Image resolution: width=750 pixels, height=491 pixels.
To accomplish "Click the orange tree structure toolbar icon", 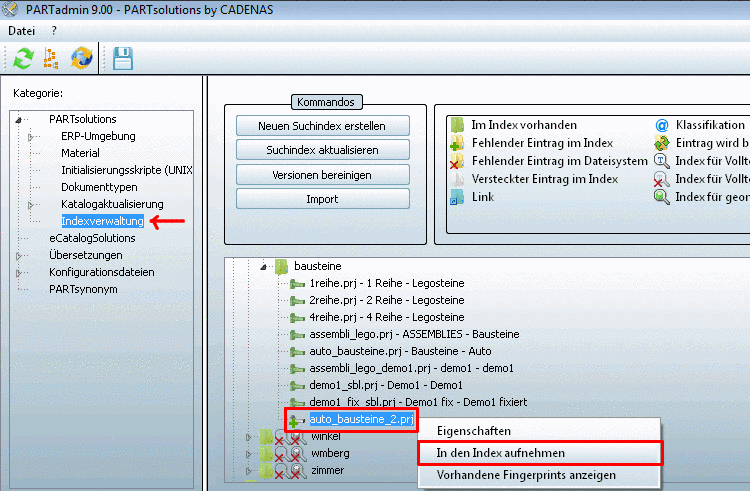I will (51, 58).
